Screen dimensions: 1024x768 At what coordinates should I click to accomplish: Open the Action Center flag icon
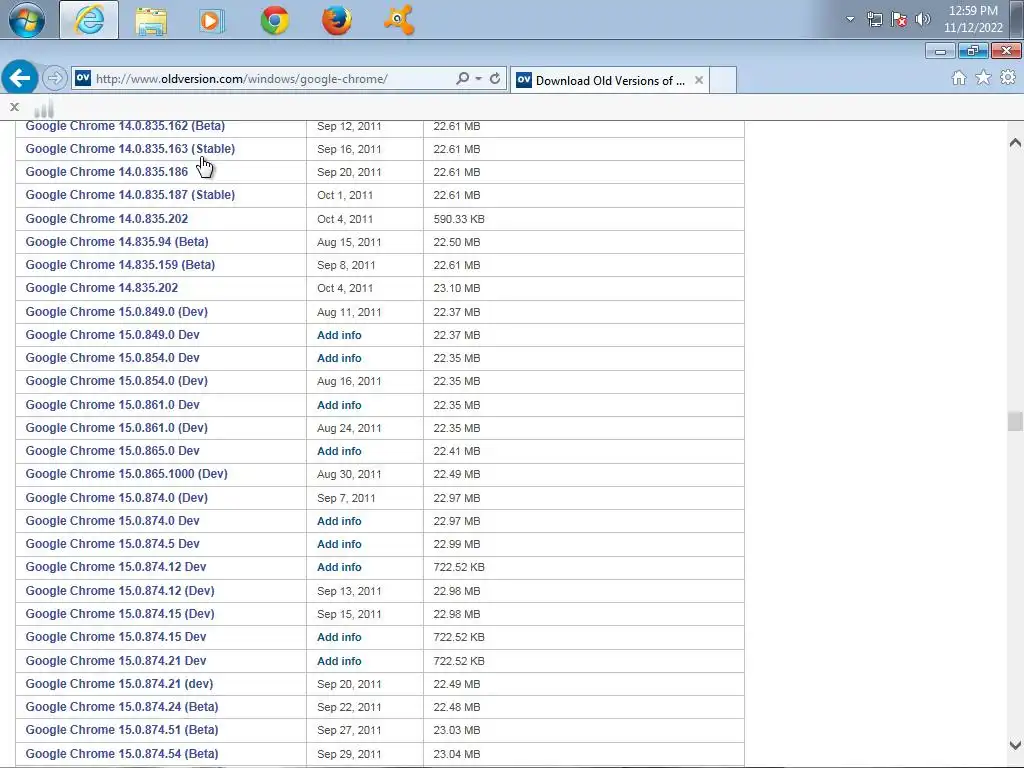(x=899, y=19)
